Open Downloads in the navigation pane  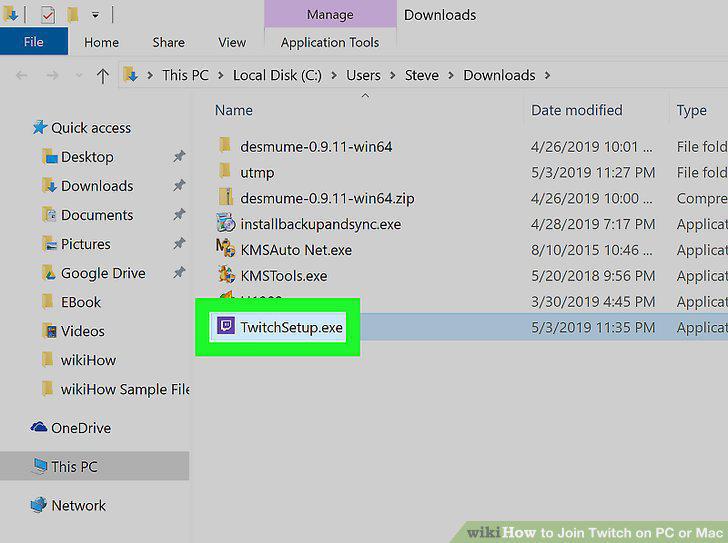97,186
